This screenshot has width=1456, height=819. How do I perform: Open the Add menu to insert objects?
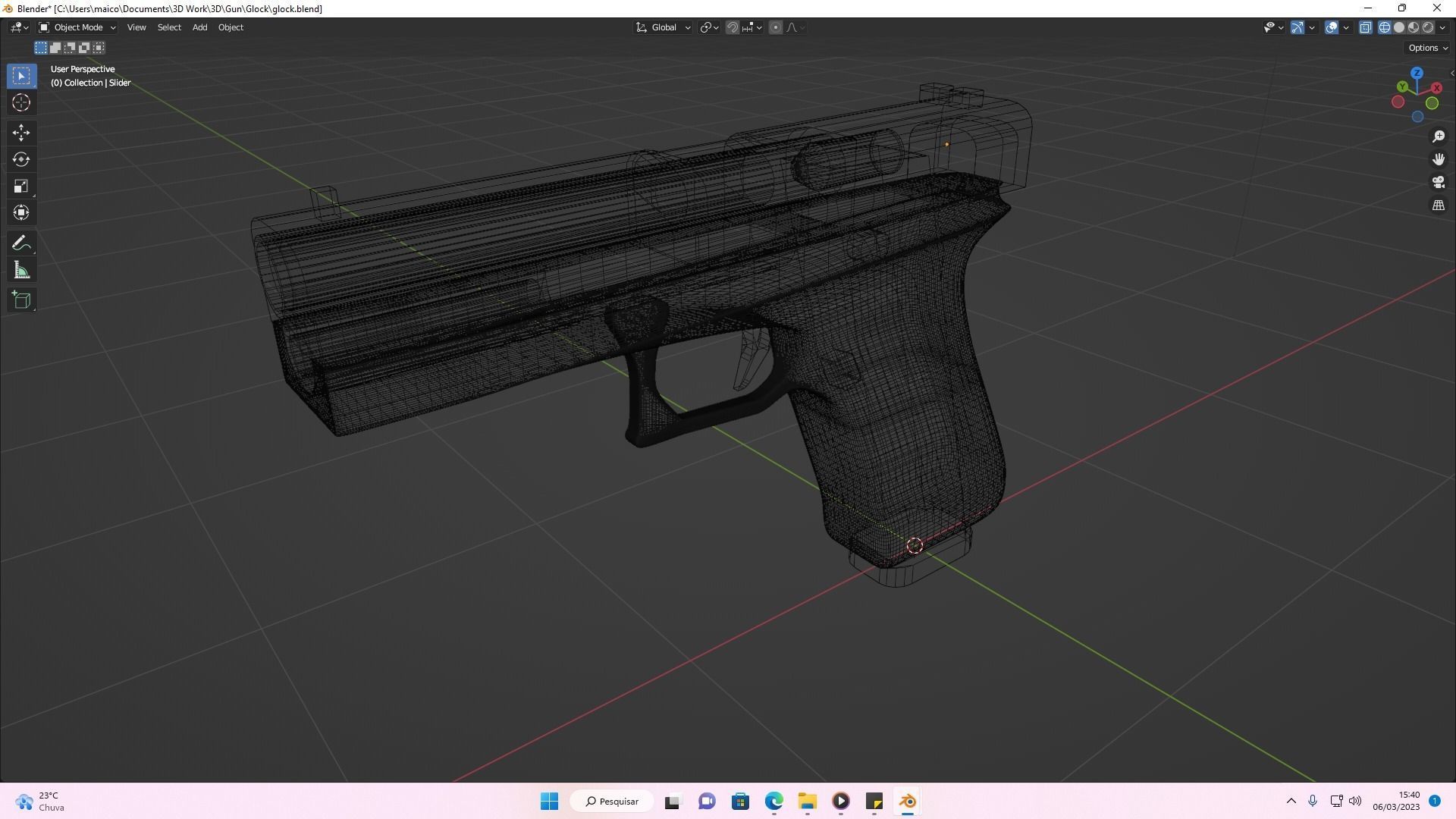199,27
